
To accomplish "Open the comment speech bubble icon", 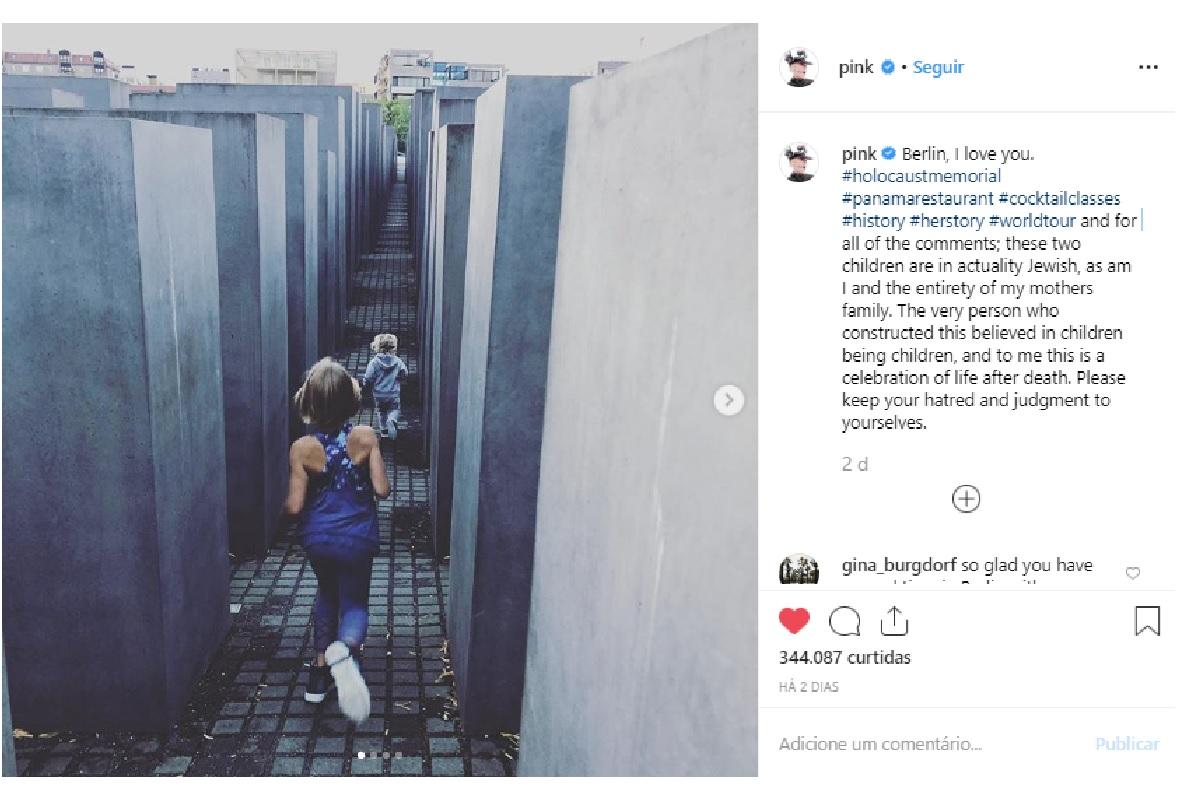I will tap(845, 622).
